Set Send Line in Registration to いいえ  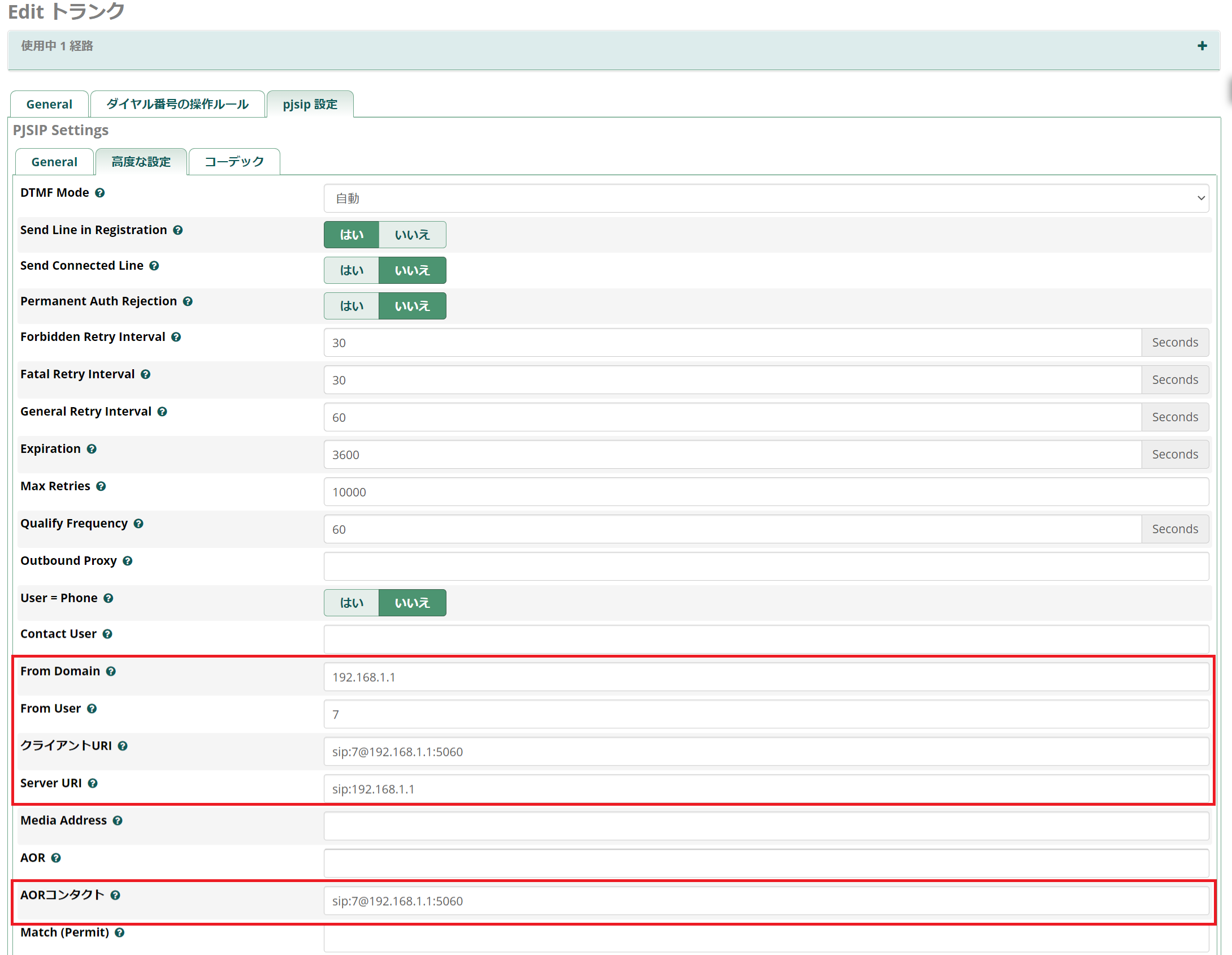click(x=412, y=235)
